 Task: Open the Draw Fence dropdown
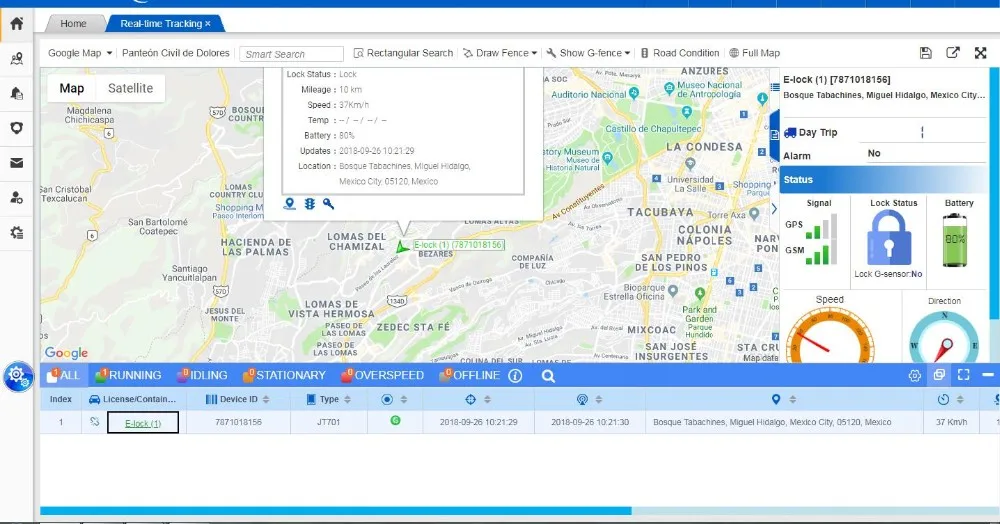pyautogui.click(x=500, y=53)
